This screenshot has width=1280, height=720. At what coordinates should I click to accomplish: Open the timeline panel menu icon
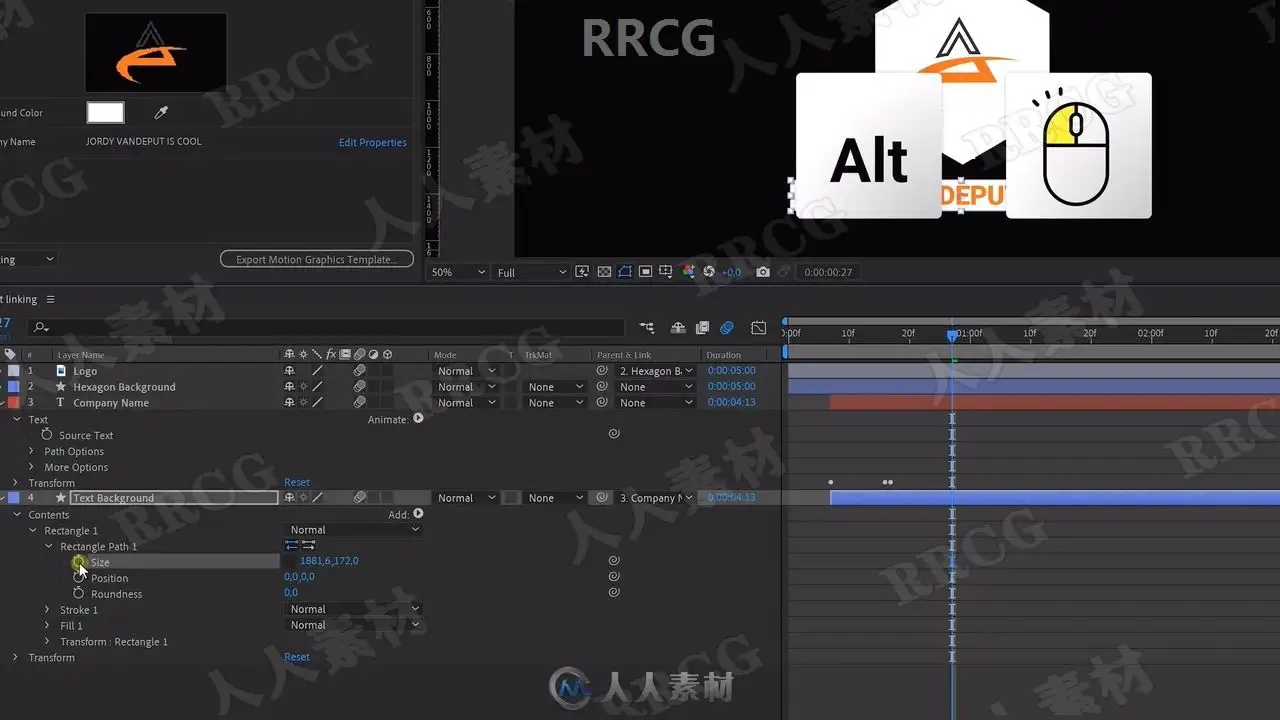[51, 300]
